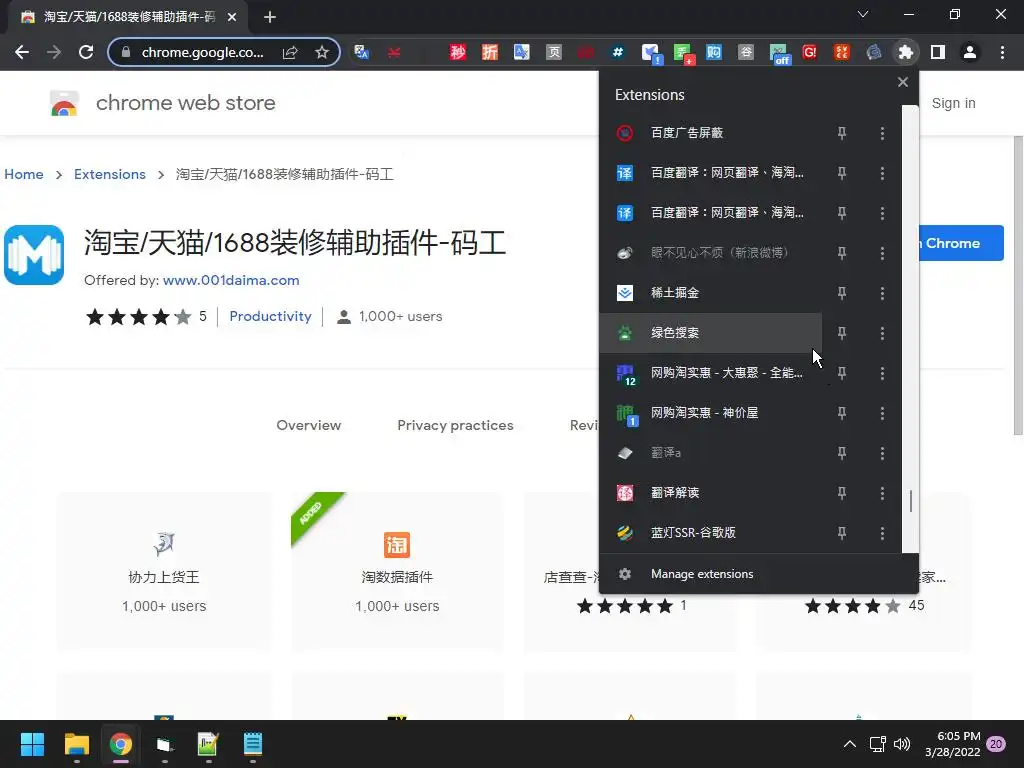Open the tab search dropdown arrow
Viewport: 1024px width, 768px height.
(x=863, y=14)
